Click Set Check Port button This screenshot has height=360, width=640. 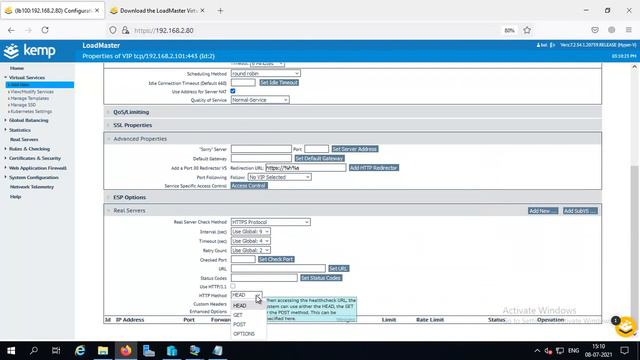(x=276, y=260)
